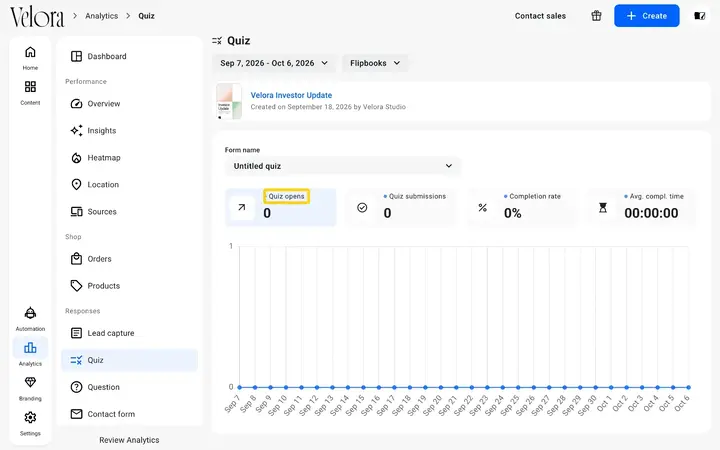The height and width of the screenshot is (450, 720).
Task: Expand the date range Sep 7 - Oct 6 dropdown
Action: click(x=274, y=63)
